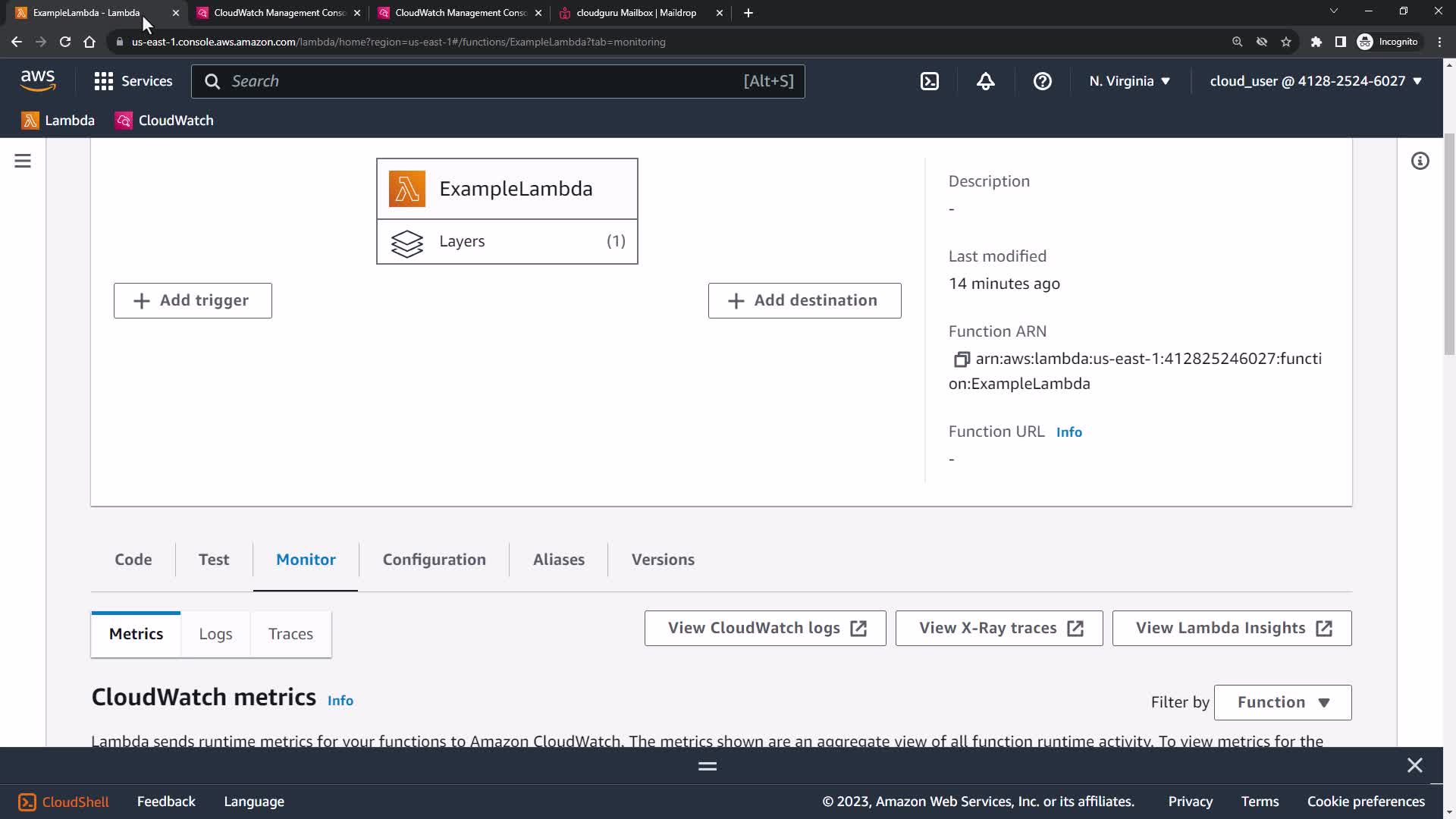
Task: Click the Add trigger button
Action: pos(193,300)
